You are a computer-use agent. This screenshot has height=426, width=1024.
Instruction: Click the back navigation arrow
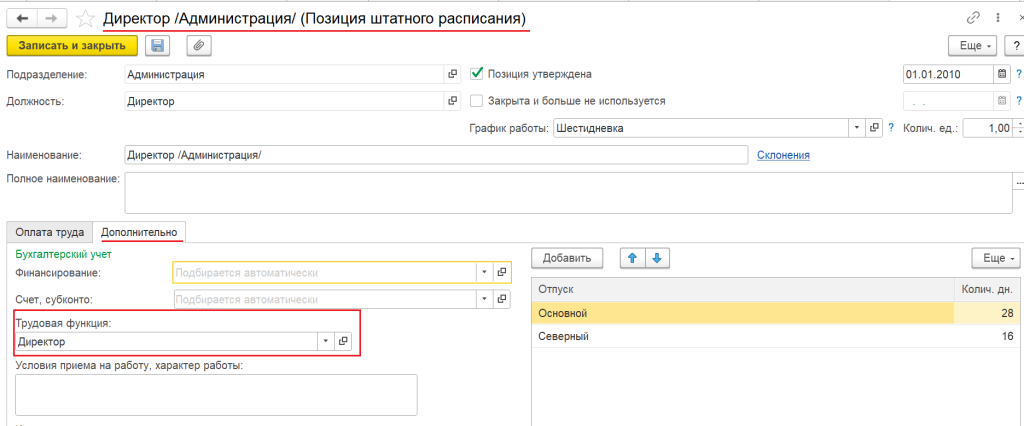tap(22, 19)
